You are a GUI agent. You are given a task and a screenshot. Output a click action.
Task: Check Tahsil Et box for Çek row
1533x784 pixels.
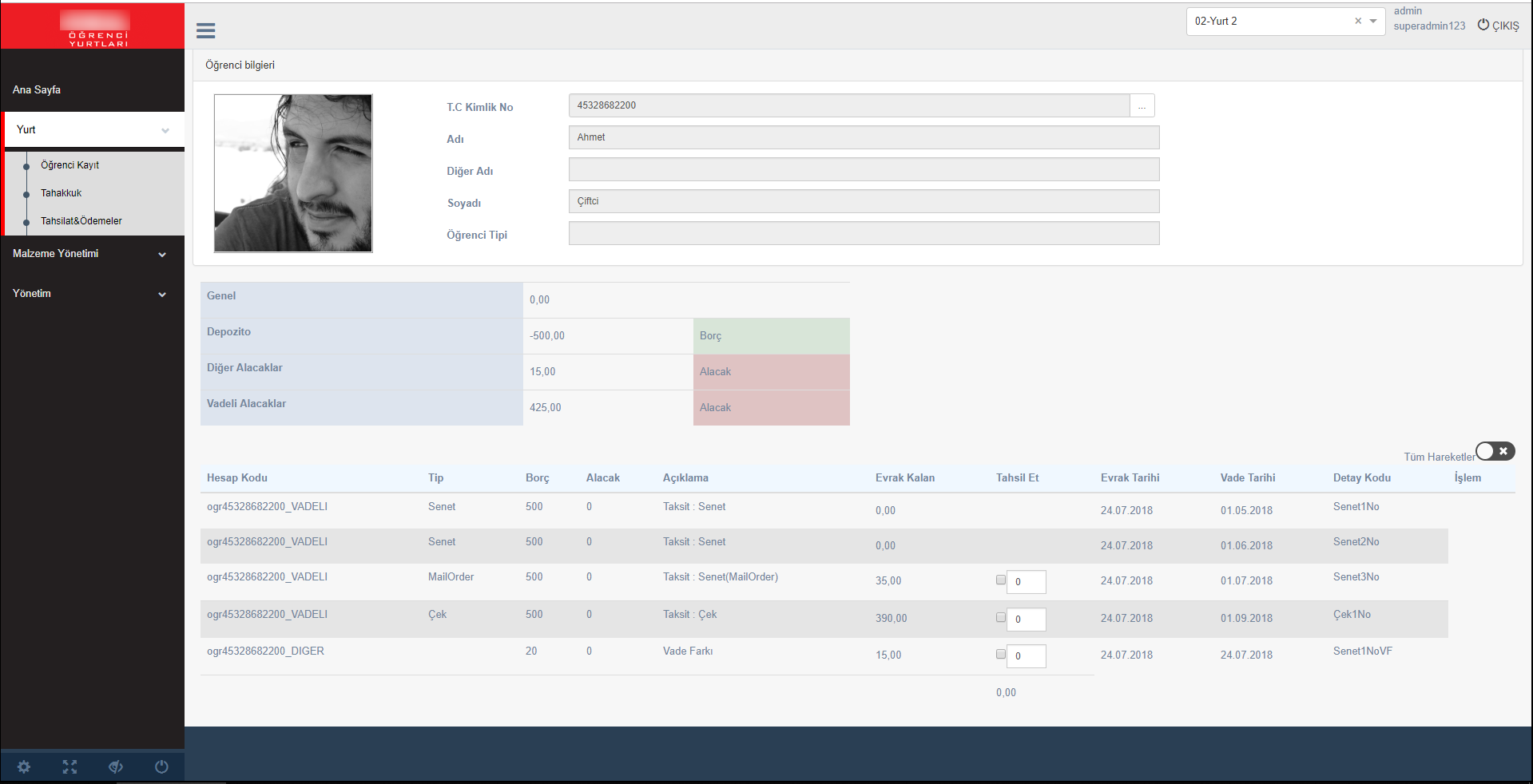pyautogui.click(x=1000, y=617)
